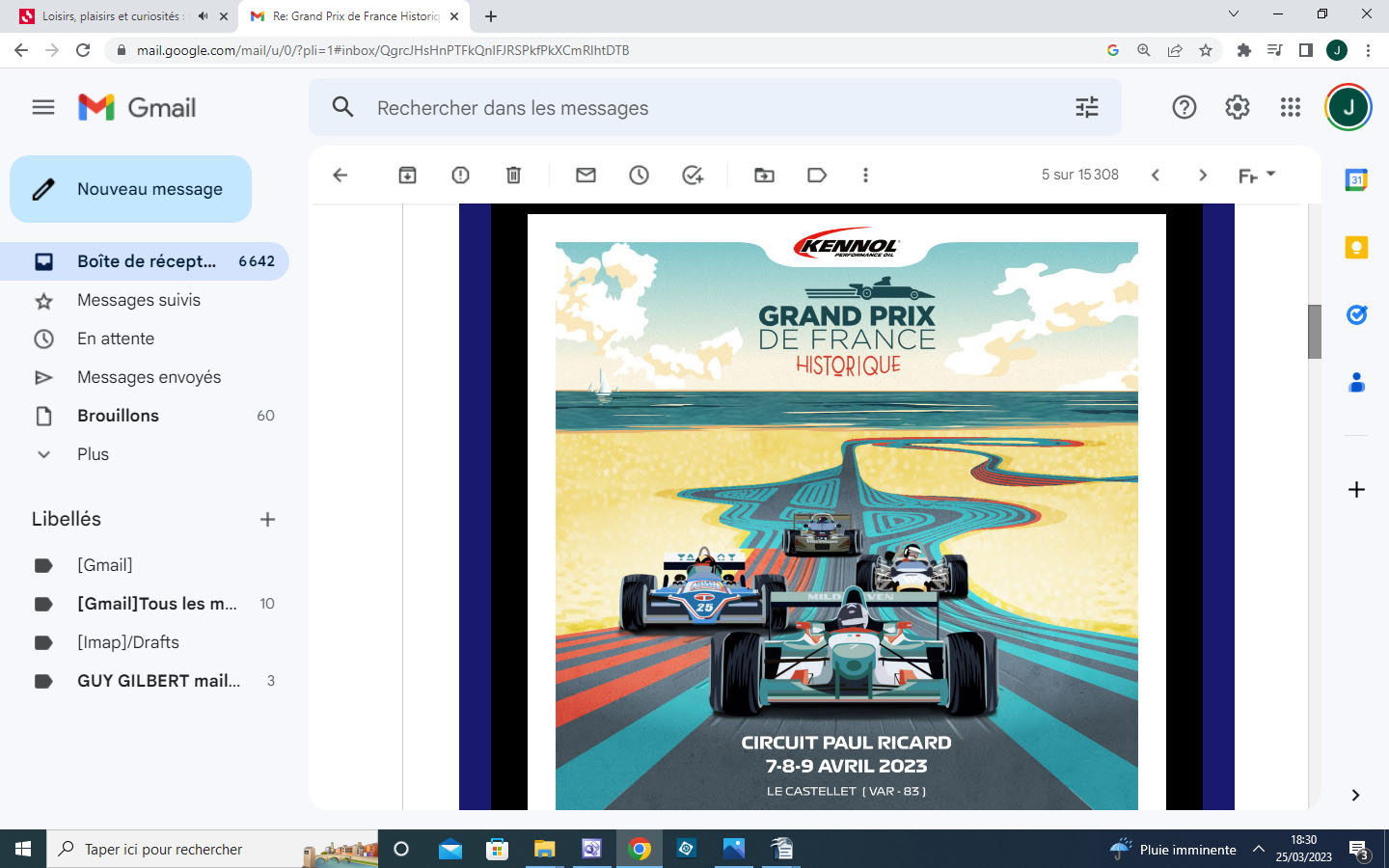Bookmark this page with the star
This screenshot has height=868, width=1389.
tap(1206, 50)
